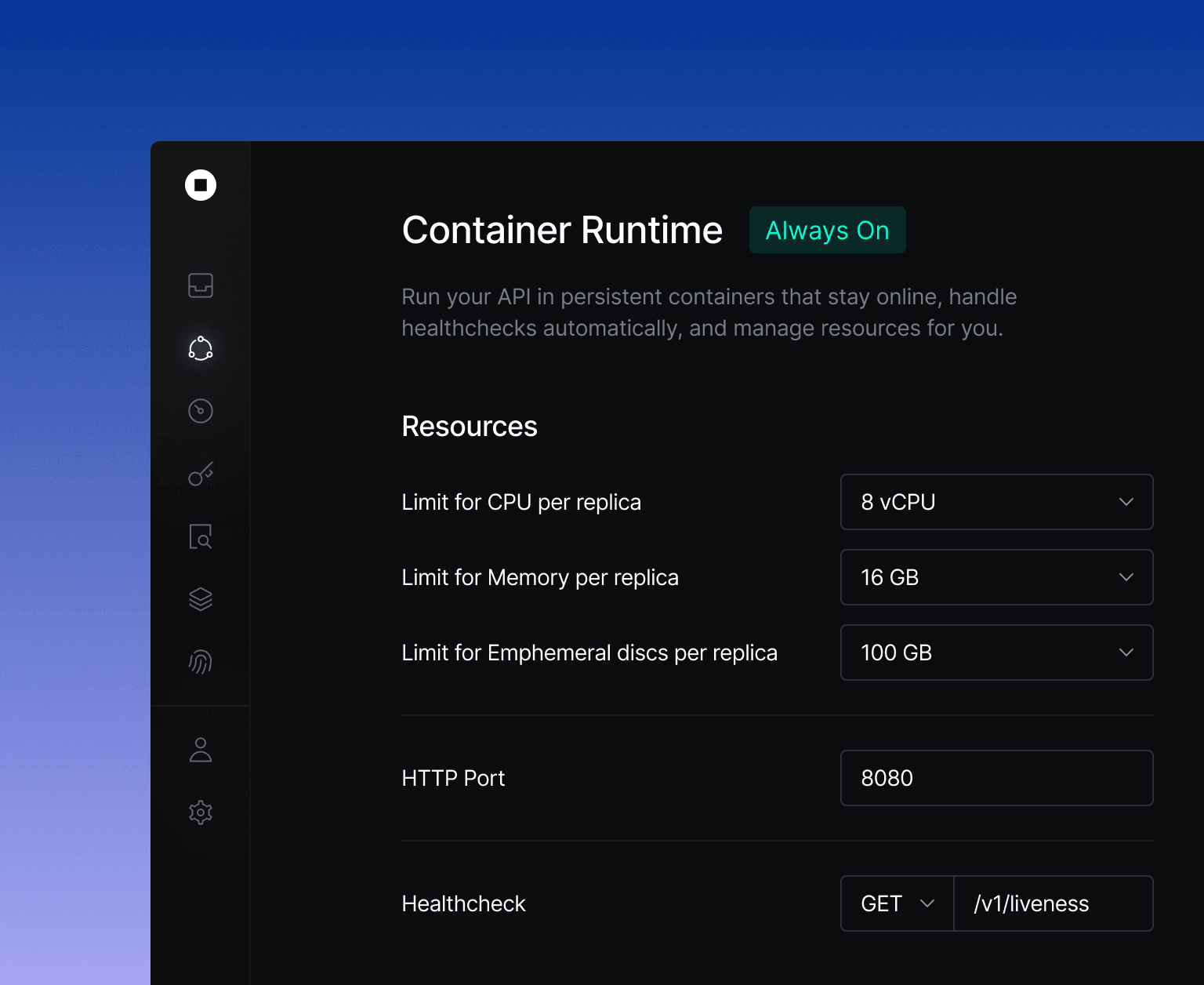Click the app logo in the sidebar
This screenshot has height=985, width=1204.
point(201,185)
